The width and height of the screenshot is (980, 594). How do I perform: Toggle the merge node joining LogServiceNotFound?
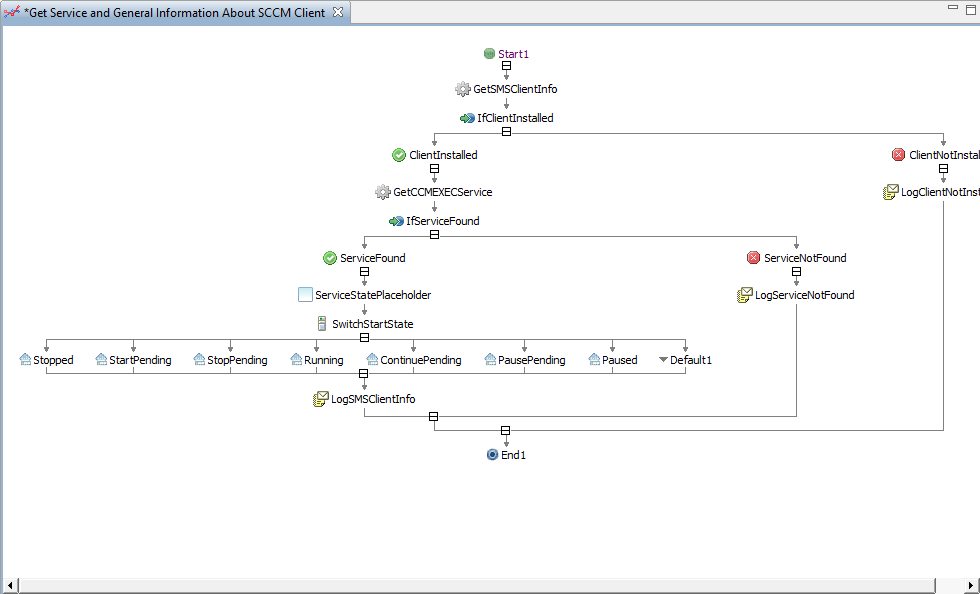[433, 417]
